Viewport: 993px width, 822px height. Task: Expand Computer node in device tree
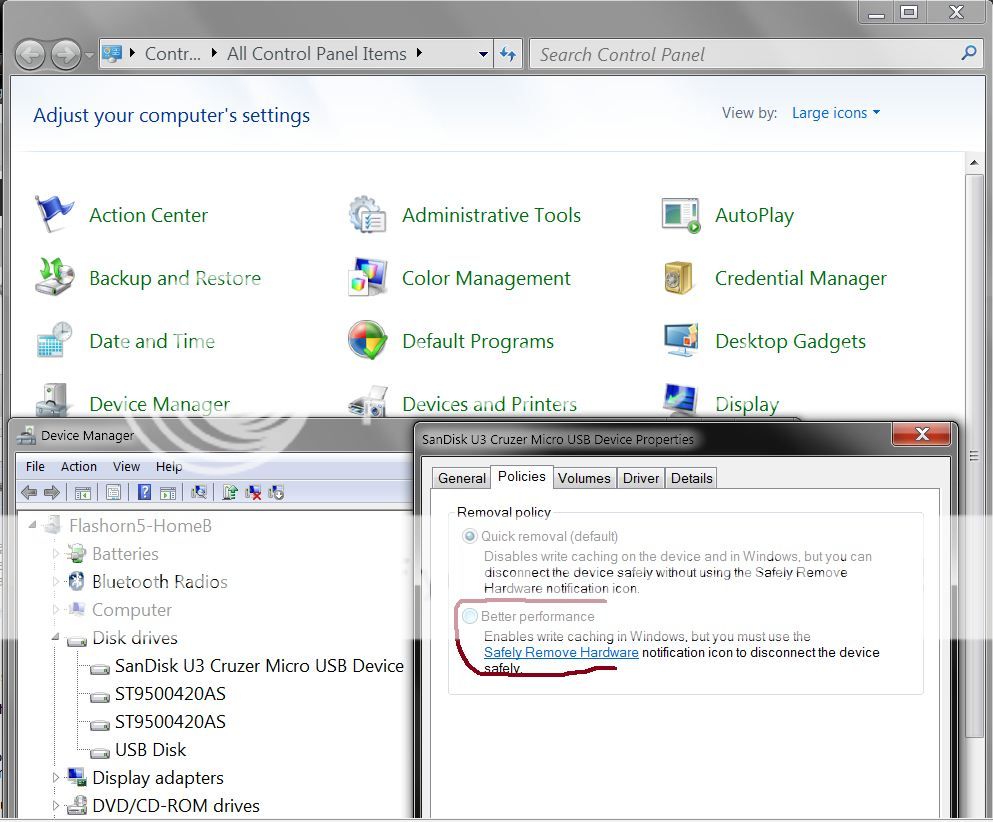tap(56, 610)
